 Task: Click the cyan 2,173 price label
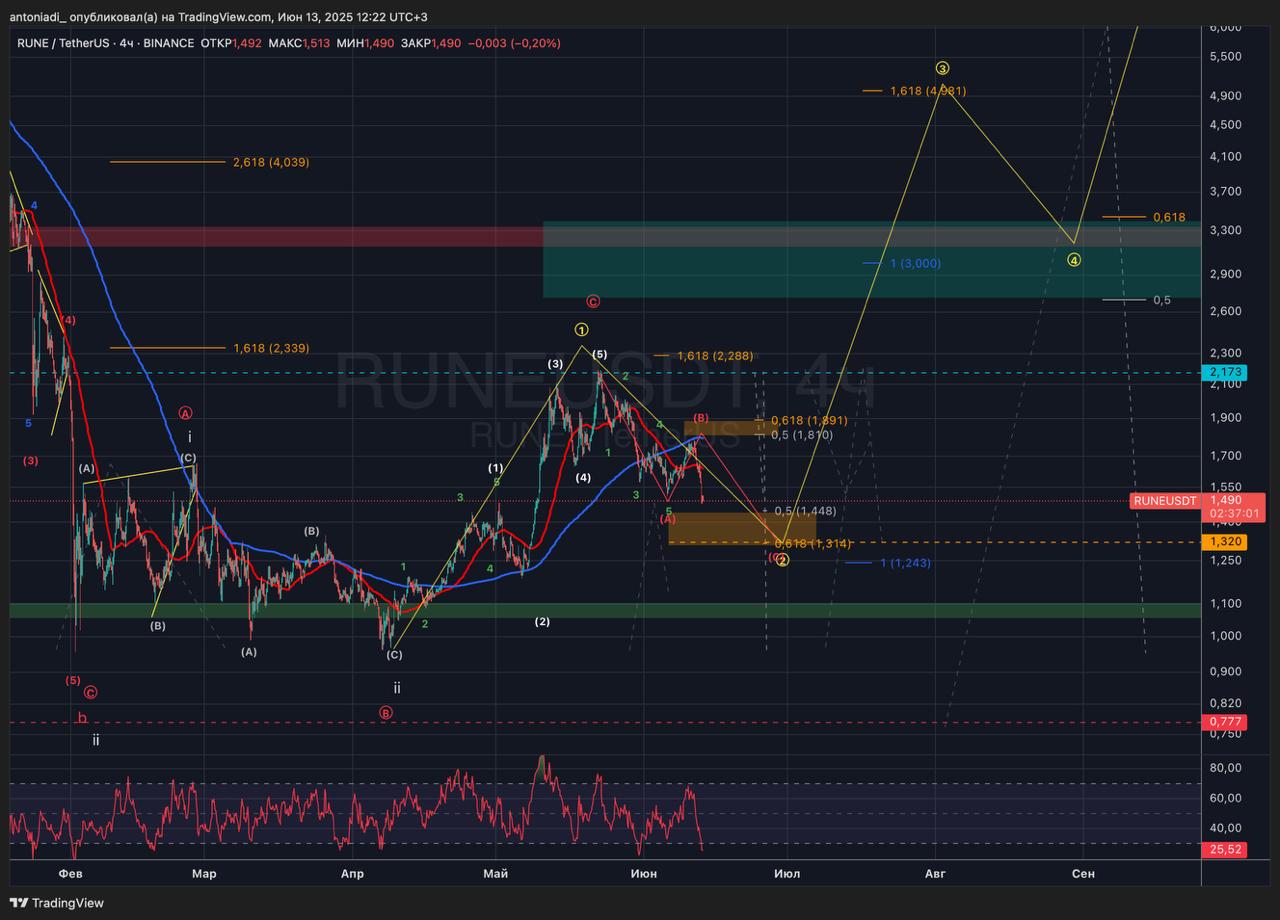1226,372
